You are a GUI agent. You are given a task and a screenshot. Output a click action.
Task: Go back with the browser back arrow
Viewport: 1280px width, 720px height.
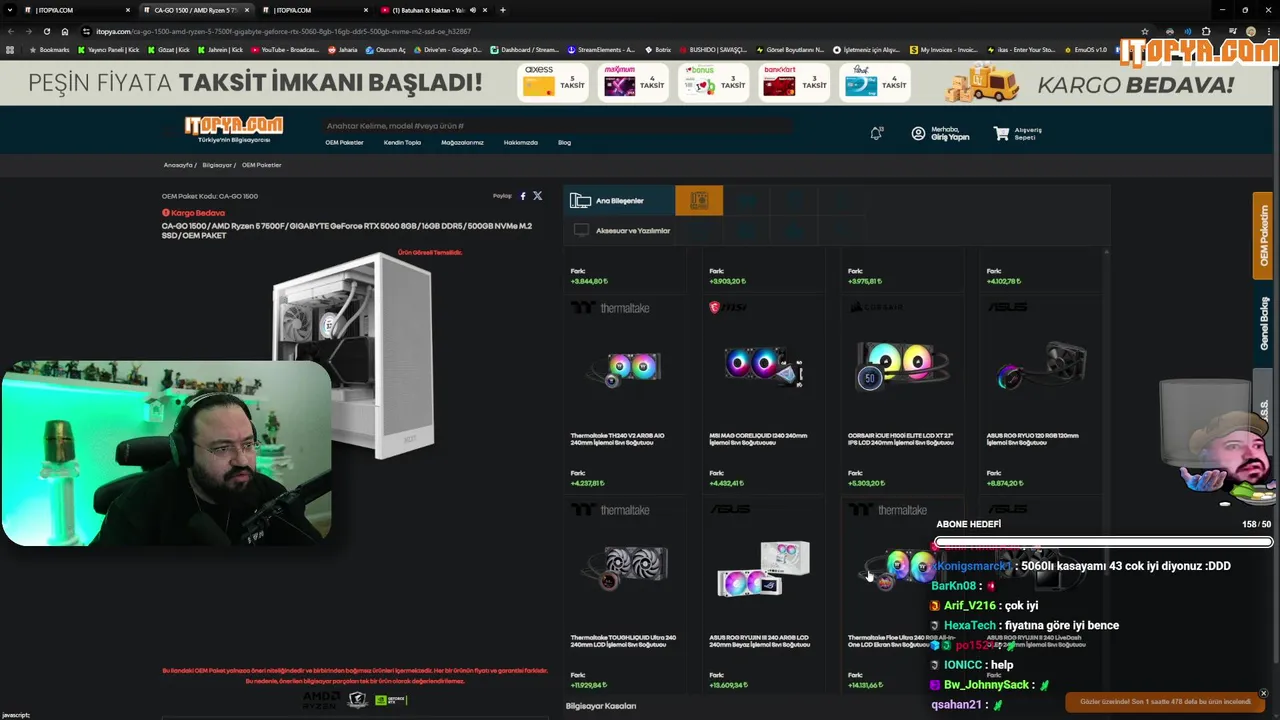click(x=11, y=31)
